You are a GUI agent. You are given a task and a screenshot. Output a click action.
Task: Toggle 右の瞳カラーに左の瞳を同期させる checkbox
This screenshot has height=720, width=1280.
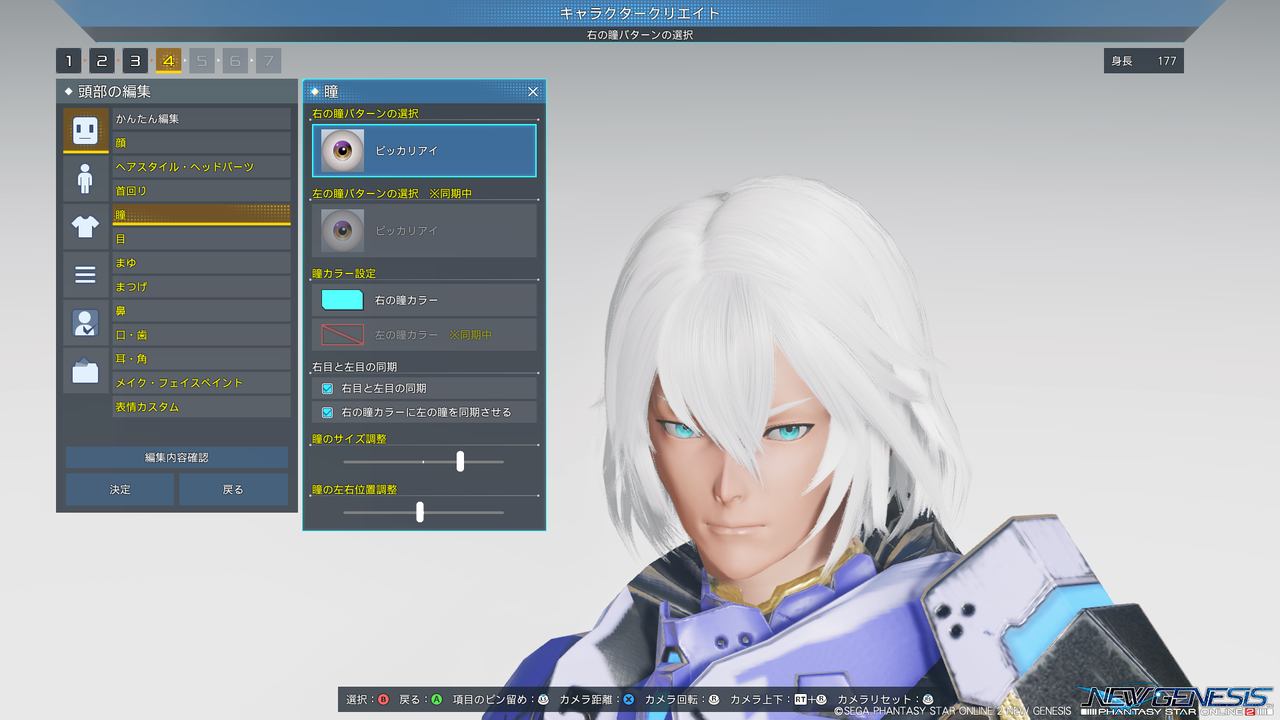327,412
